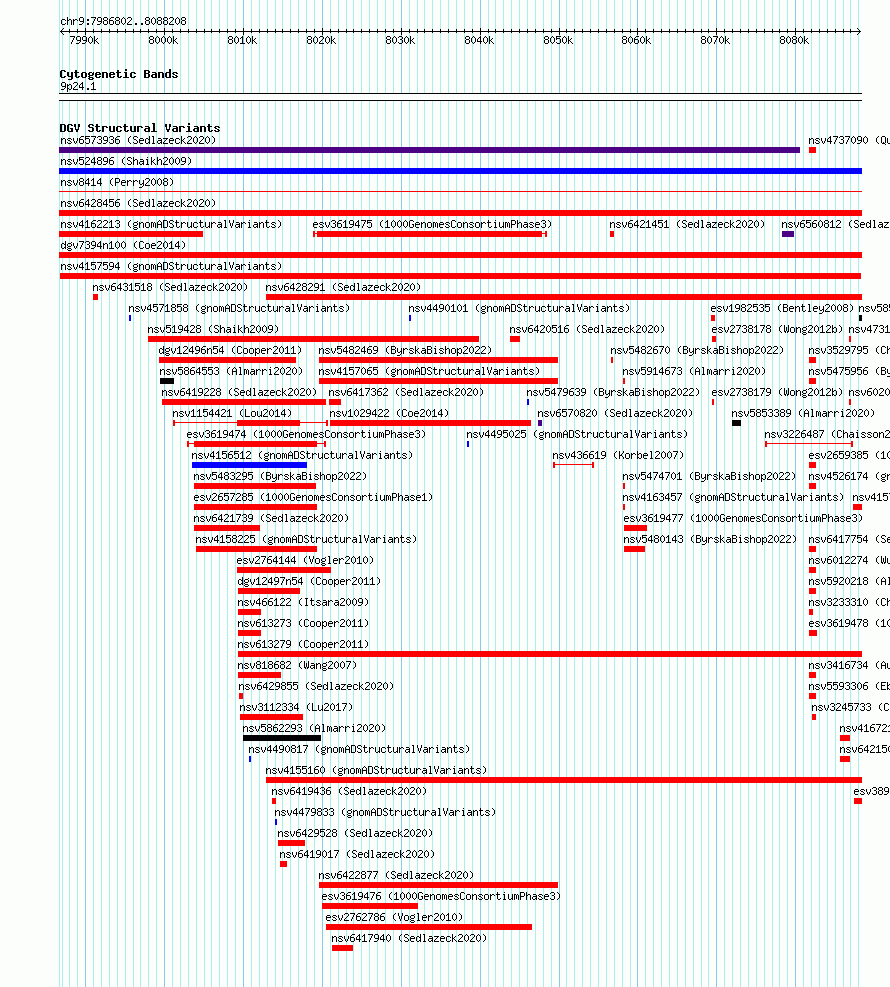Click nsv519428 (Shaikh2009) label
Viewport: 890px width, 987px height.
point(213,329)
